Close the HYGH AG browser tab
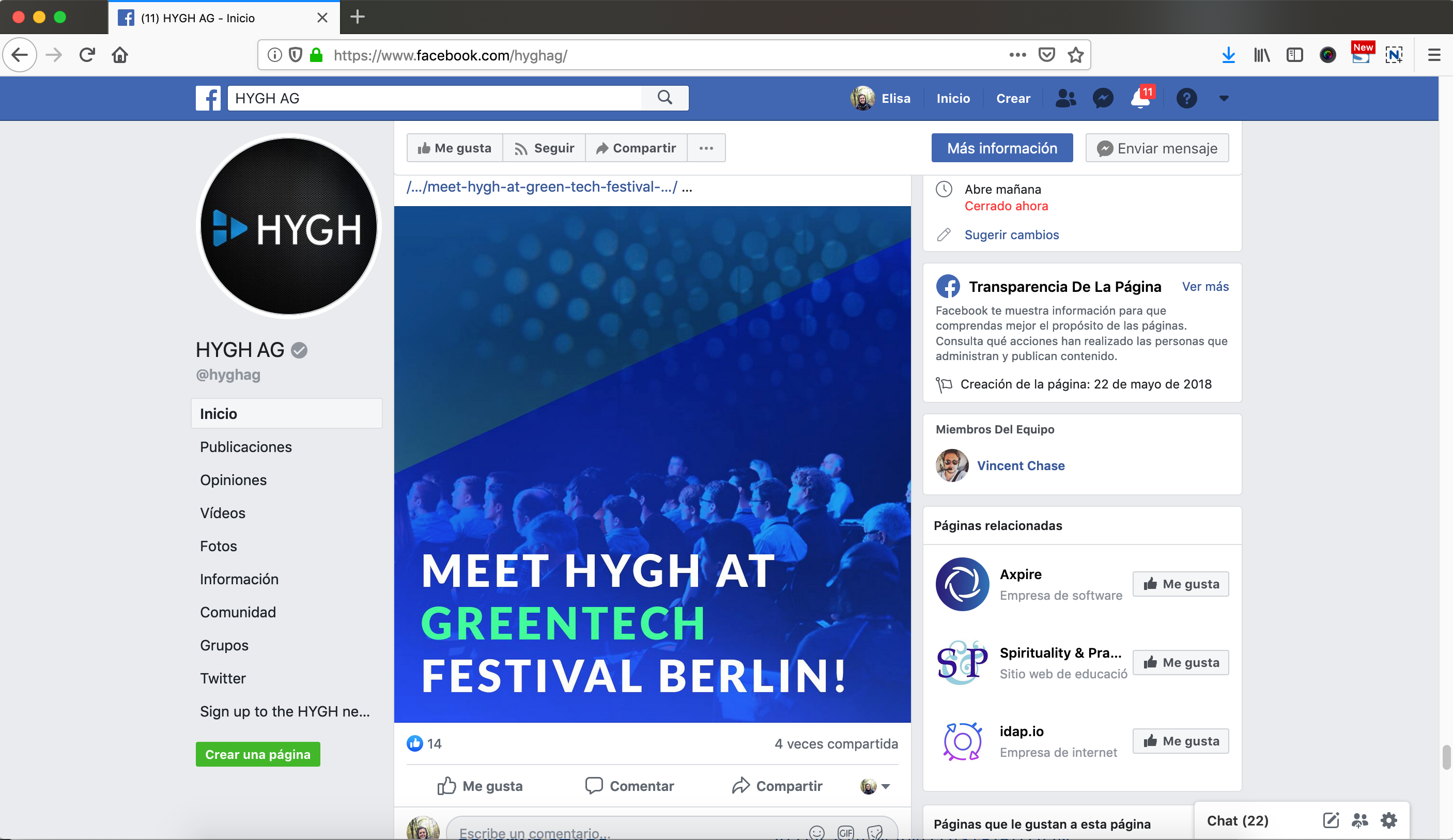 click(322, 18)
